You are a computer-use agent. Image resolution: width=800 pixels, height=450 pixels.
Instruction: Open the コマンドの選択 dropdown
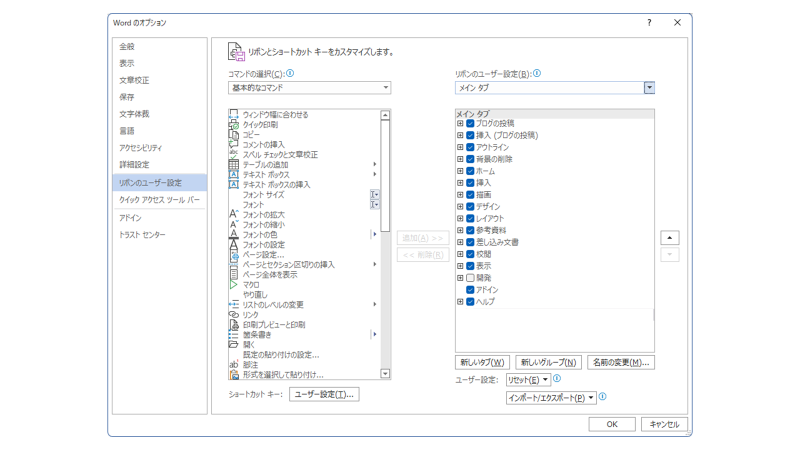click(309, 88)
